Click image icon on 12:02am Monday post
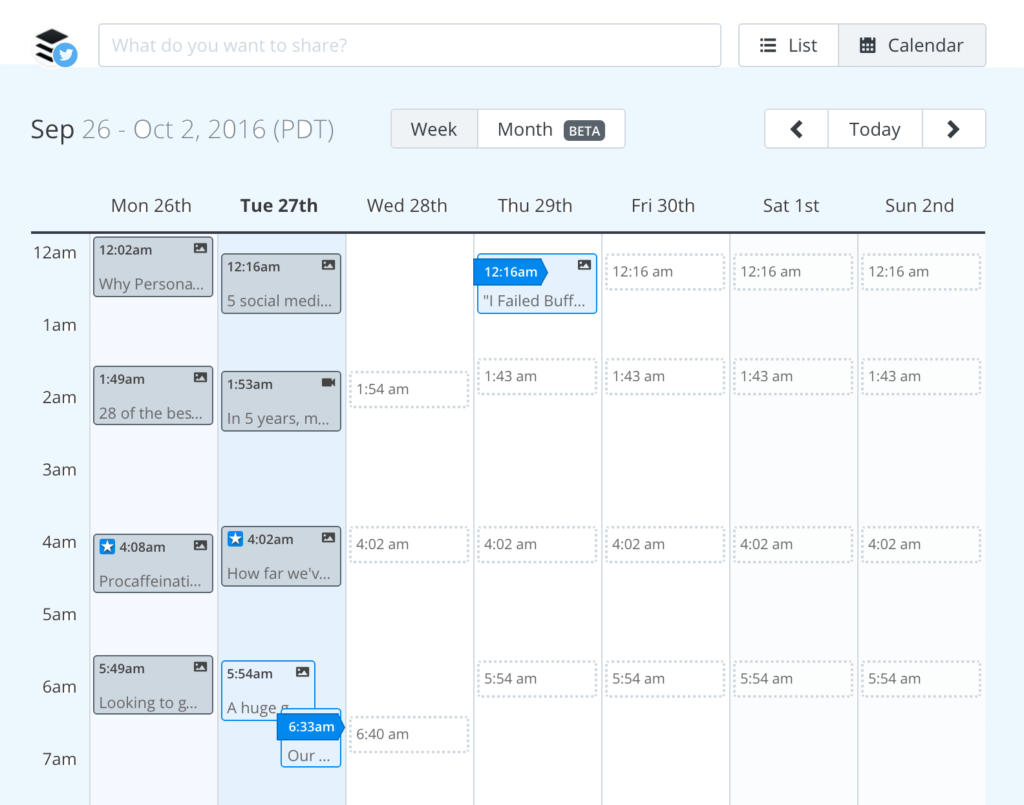 200,248
